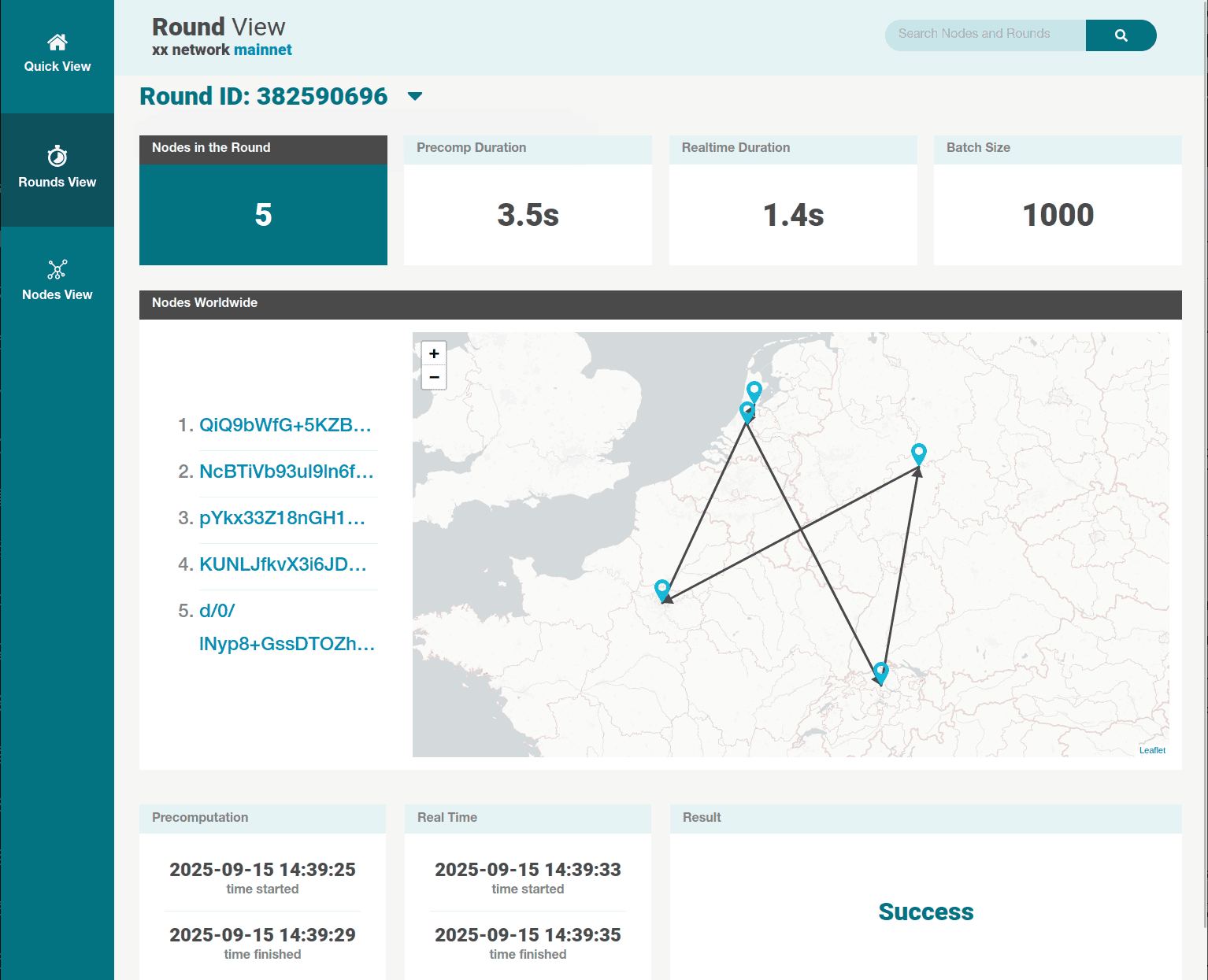Click the Leaflet attribution link

pyautogui.click(x=1151, y=750)
